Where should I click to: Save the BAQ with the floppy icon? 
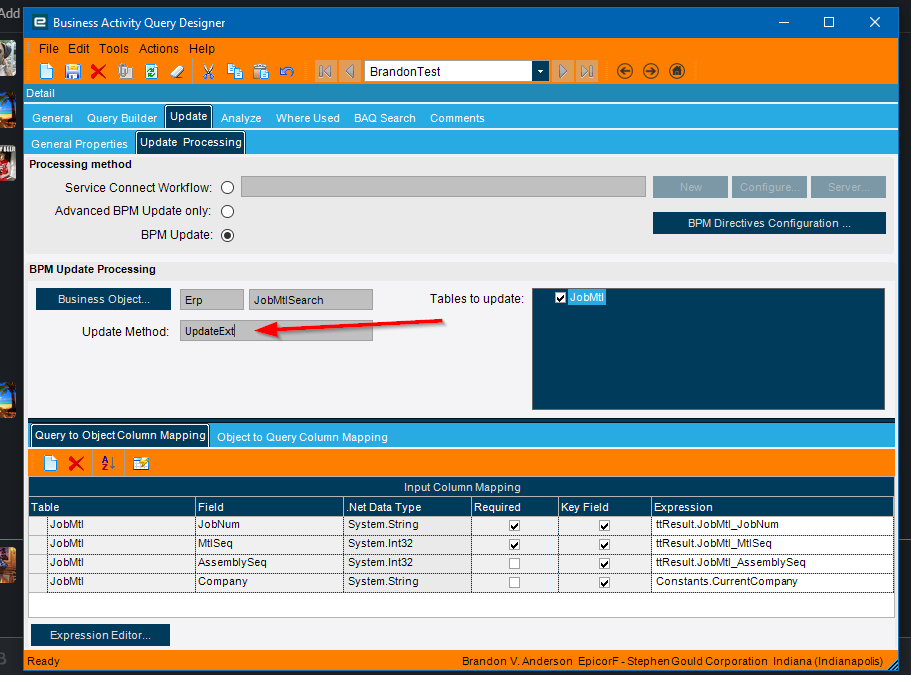[72, 71]
